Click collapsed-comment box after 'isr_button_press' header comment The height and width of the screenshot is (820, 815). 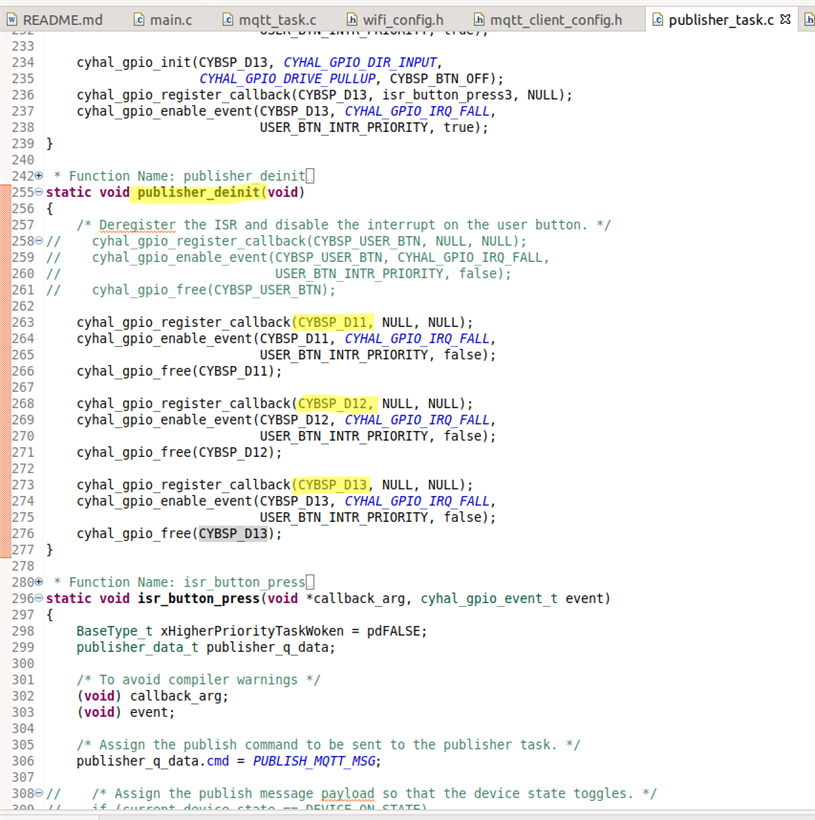tap(311, 583)
